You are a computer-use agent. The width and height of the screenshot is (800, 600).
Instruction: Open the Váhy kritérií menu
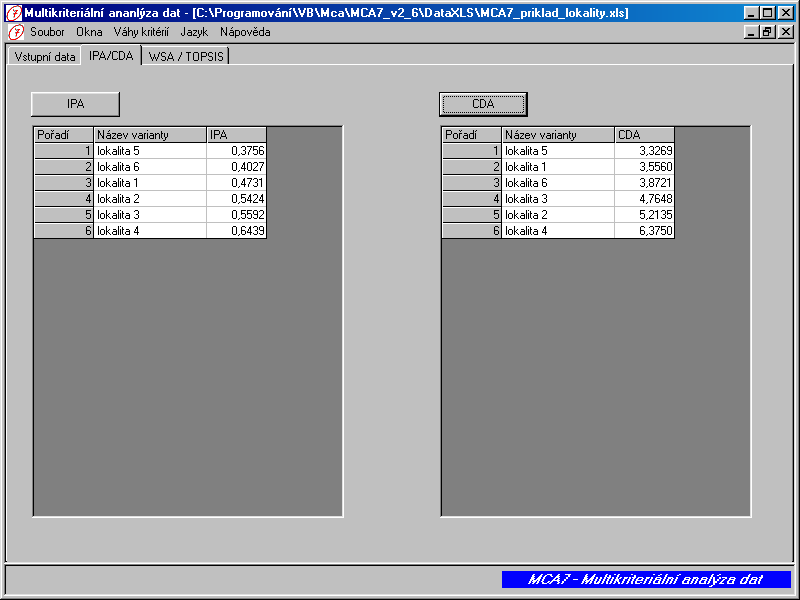[x=141, y=32]
